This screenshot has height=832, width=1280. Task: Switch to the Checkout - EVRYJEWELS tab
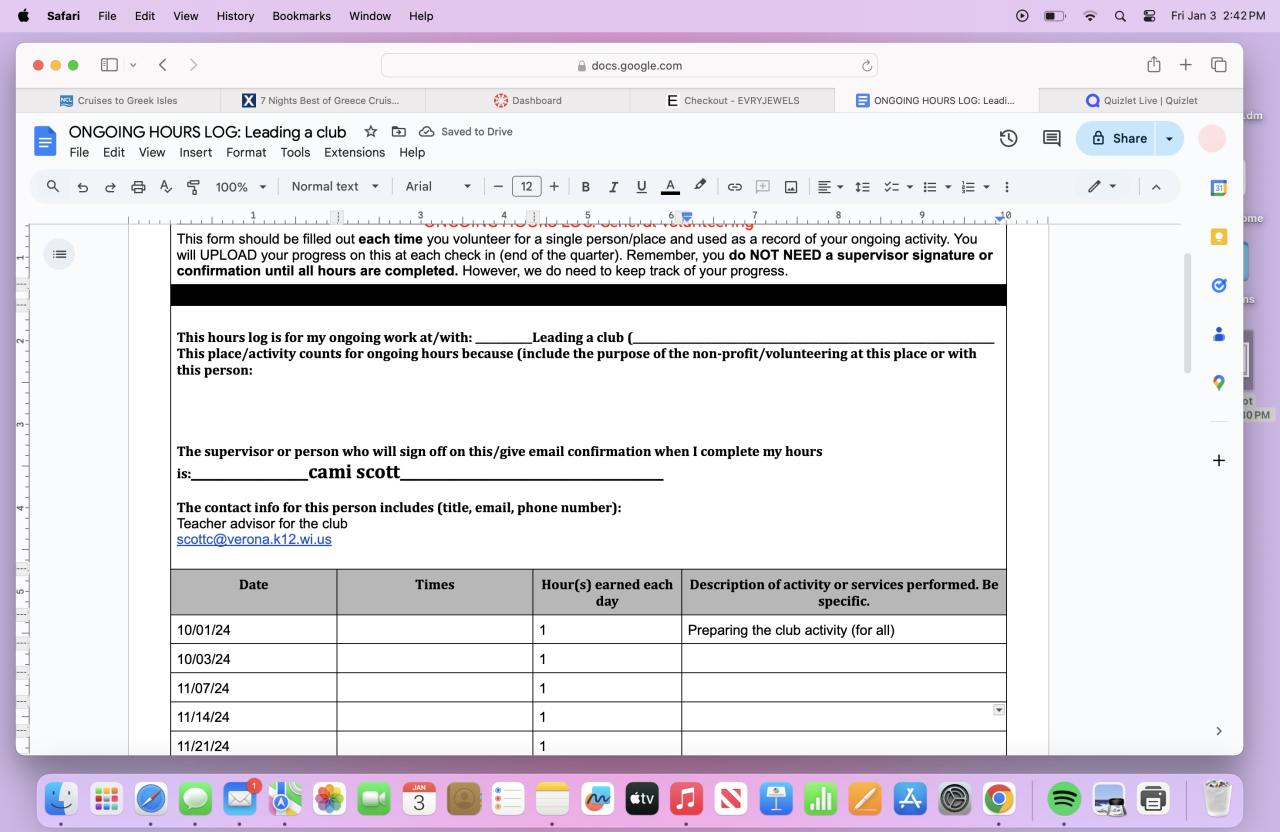[731, 100]
